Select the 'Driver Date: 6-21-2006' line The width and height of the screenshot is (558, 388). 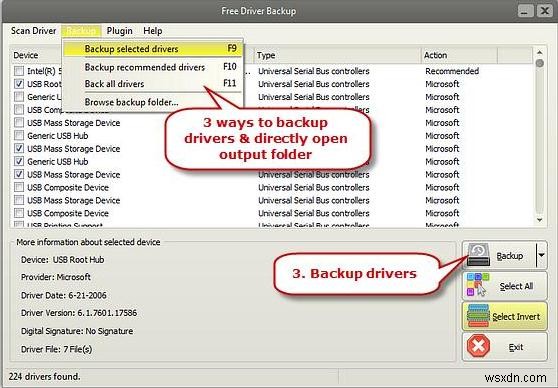coord(64,295)
